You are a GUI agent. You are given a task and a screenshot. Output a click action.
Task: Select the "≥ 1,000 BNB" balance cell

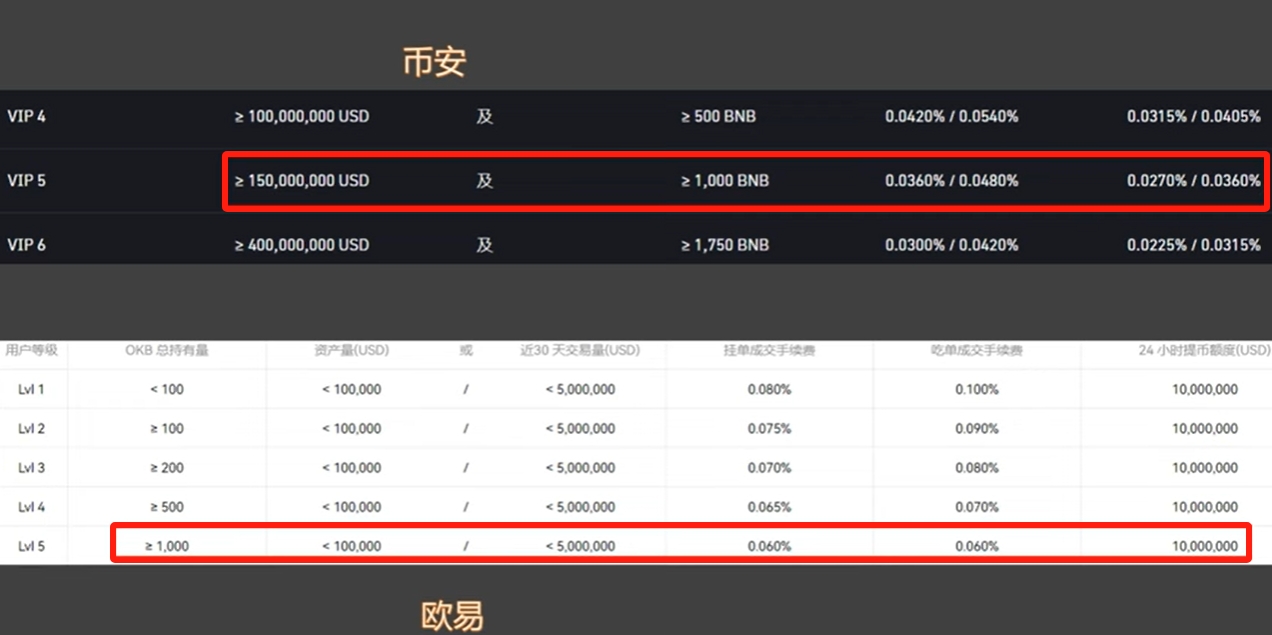tap(725, 181)
